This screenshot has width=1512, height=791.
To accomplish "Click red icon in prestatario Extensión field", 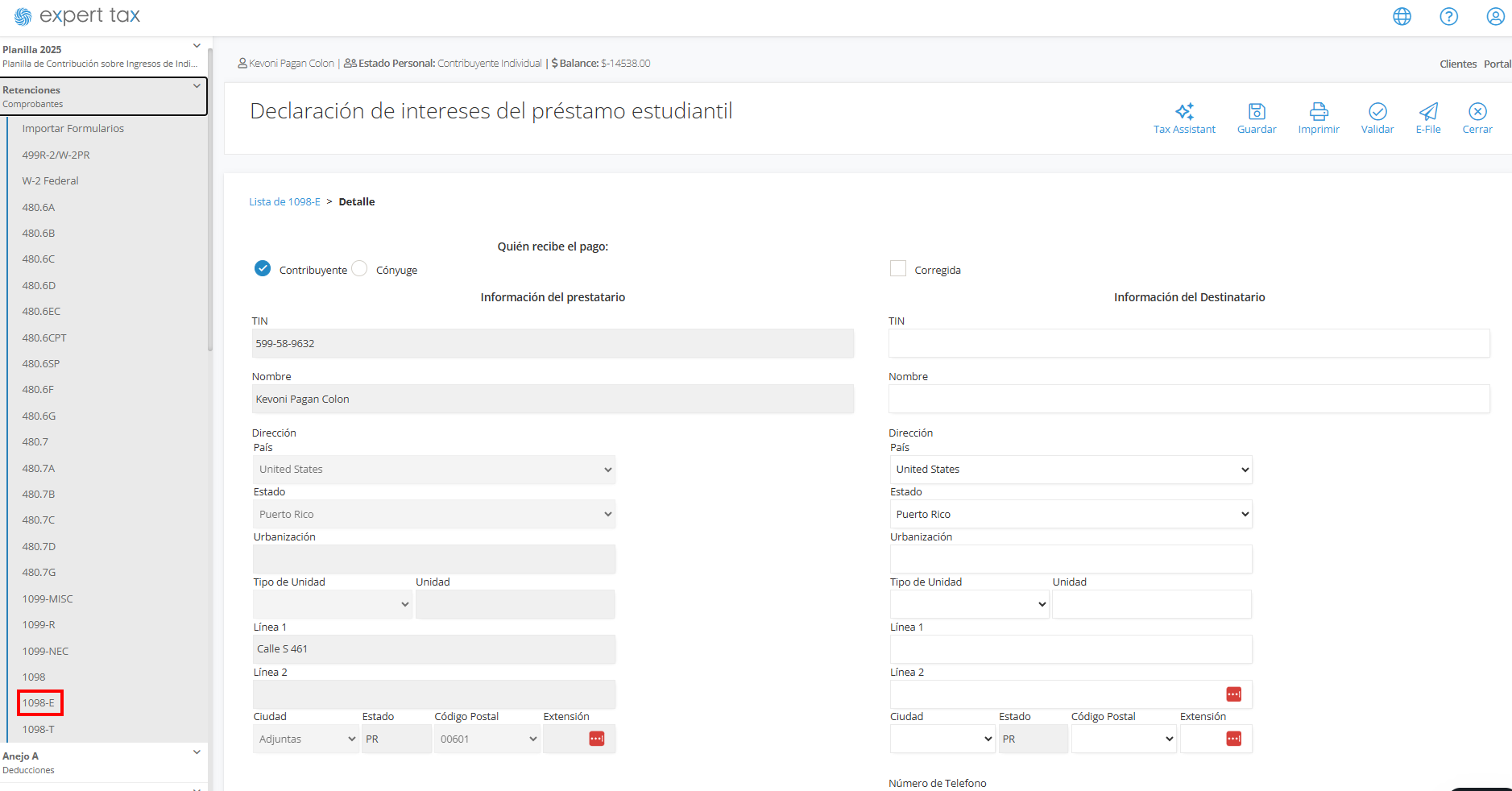I will click(596, 739).
